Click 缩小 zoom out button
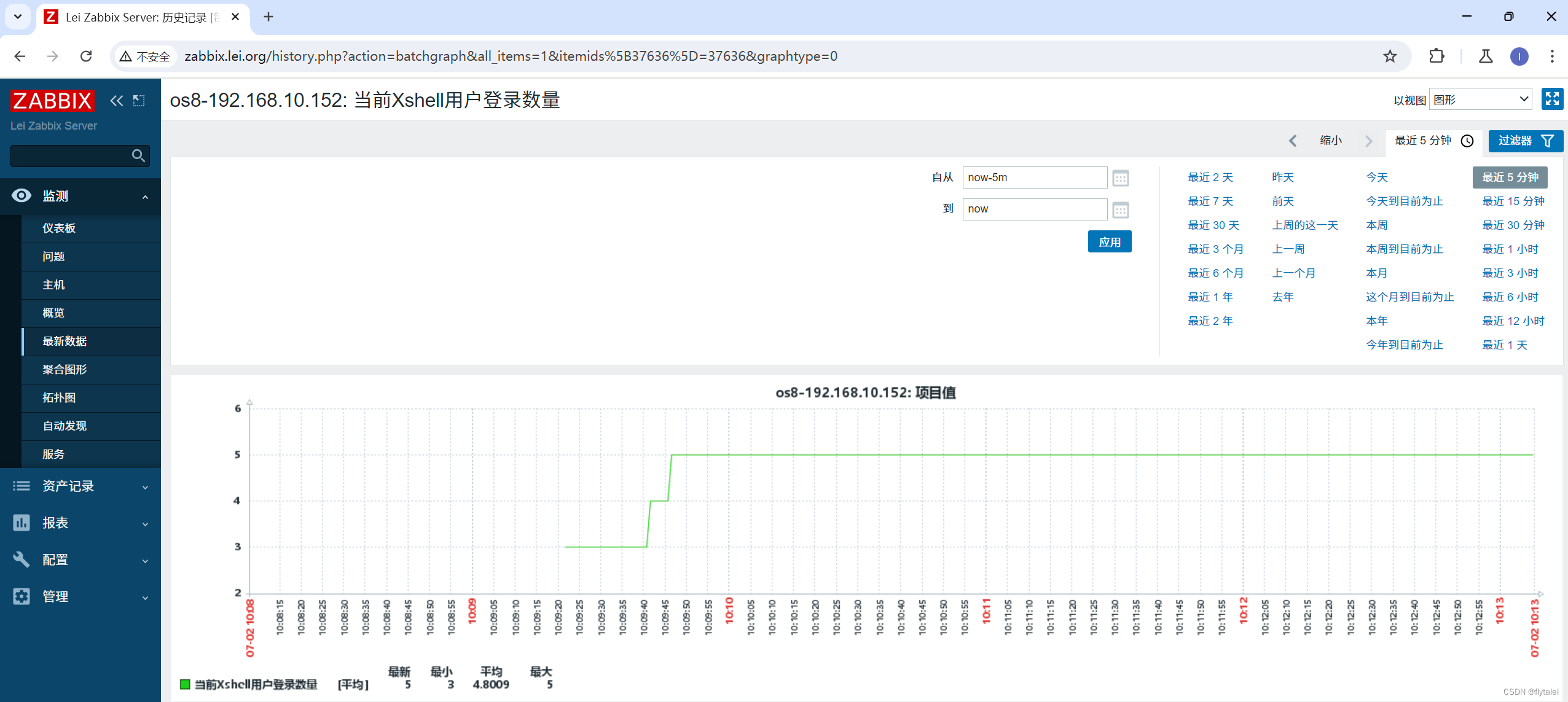The width and height of the screenshot is (1568, 702). (1331, 141)
